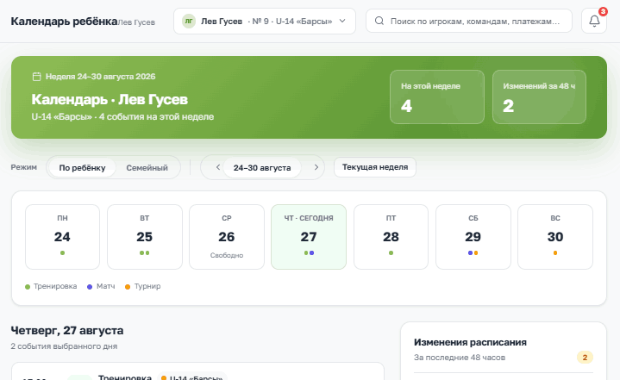Click the Четверг, 27 августа heading
The height and width of the screenshot is (380, 620).
pyautogui.click(x=67, y=330)
